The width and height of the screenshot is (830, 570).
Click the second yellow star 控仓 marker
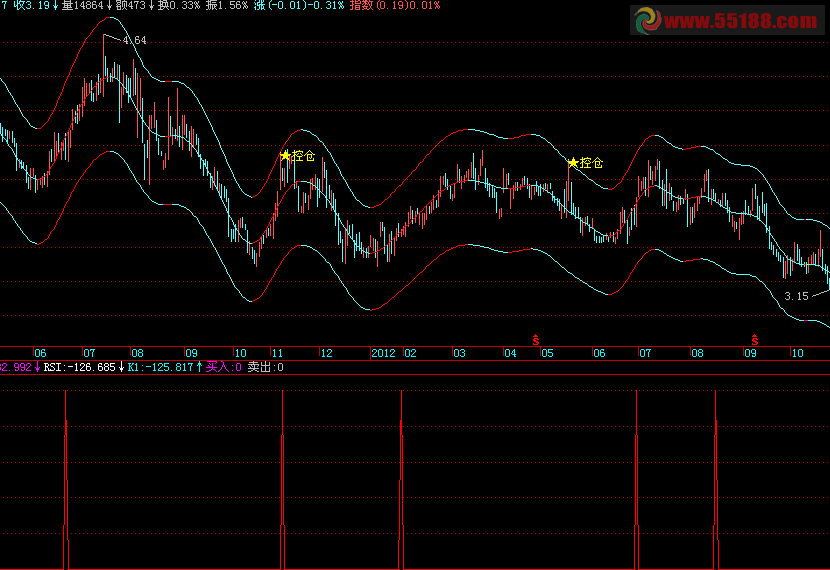click(572, 162)
